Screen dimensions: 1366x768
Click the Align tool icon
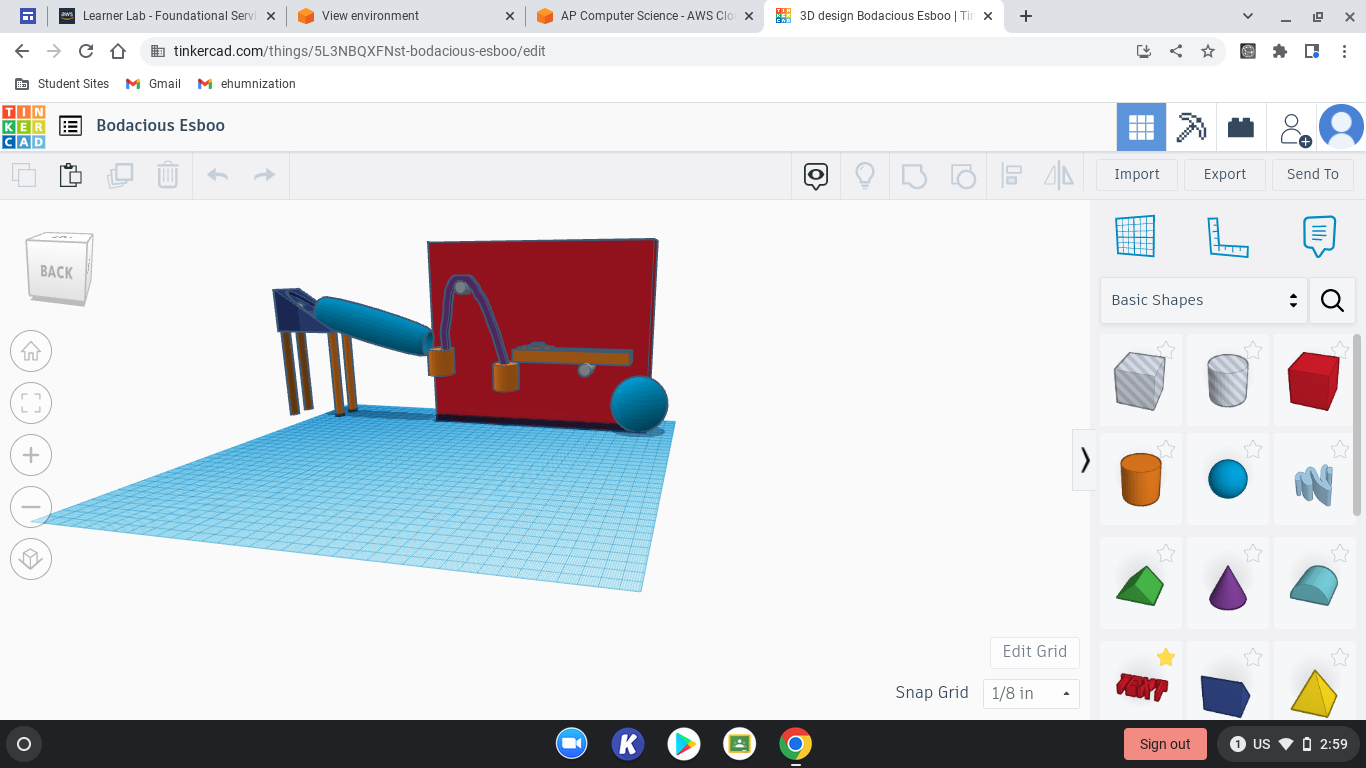tap(1011, 174)
